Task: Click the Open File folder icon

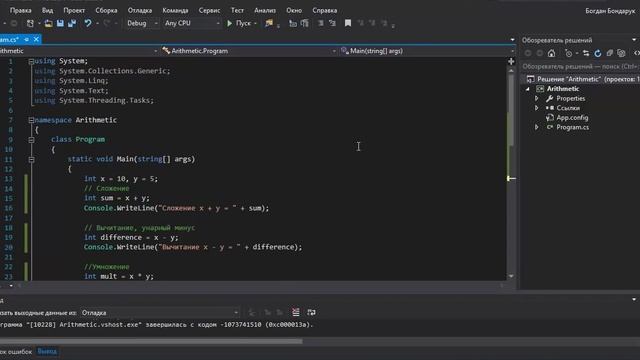Action: [48, 23]
